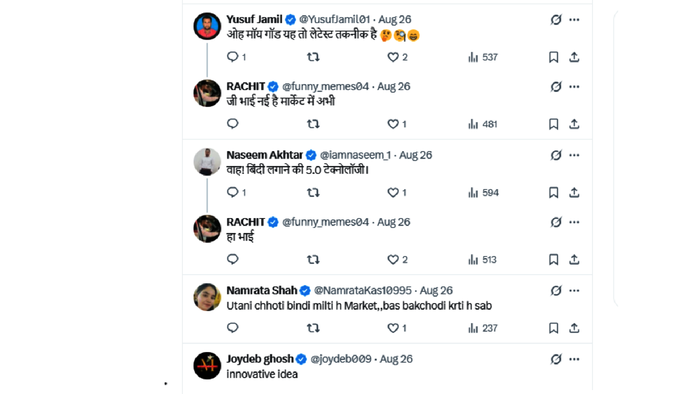Open Joydeb ghosh's profile name link
The height and width of the screenshot is (394, 700).
coord(260,359)
